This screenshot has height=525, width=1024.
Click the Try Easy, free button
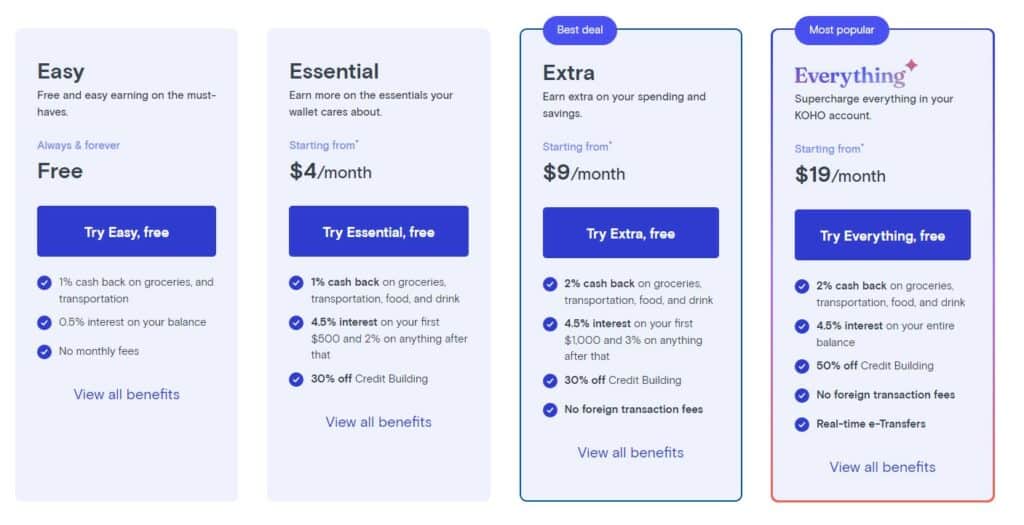(x=126, y=231)
